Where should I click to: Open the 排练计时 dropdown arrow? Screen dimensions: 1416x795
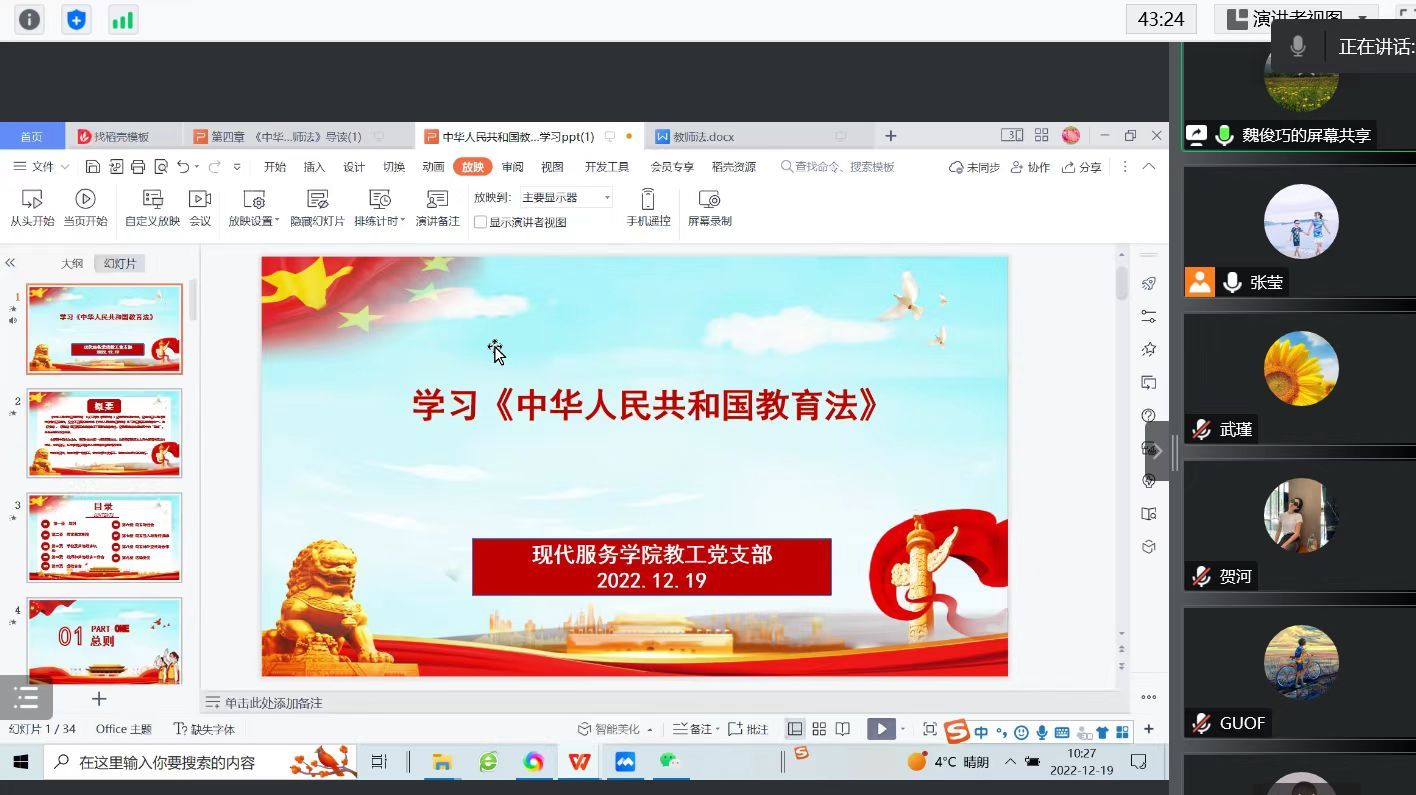pyautogui.click(x=402, y=221)
